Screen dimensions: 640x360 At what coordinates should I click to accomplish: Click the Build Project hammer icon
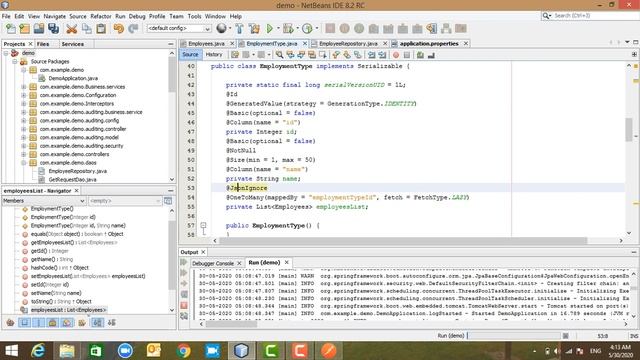pyautogui.click(x=240, y=28)
